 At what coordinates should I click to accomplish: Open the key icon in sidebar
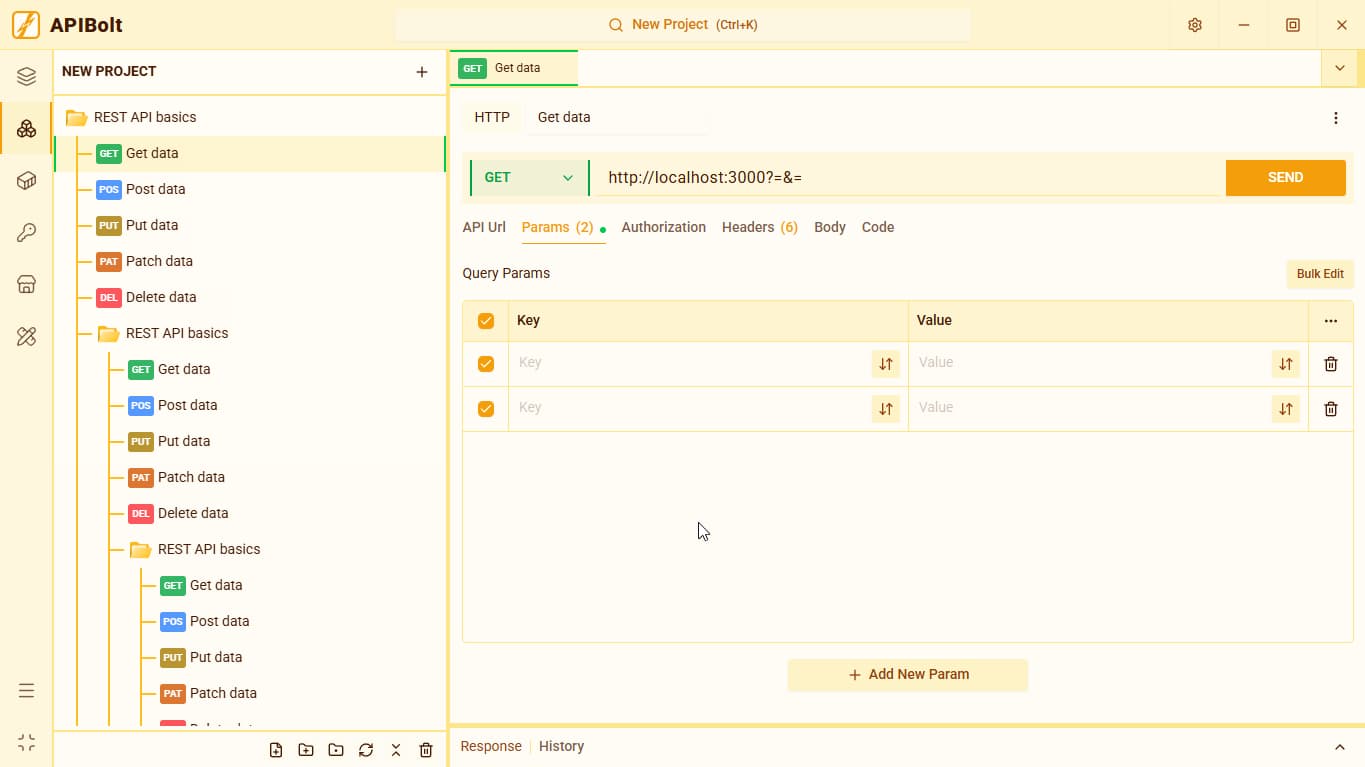coord(27,233)
